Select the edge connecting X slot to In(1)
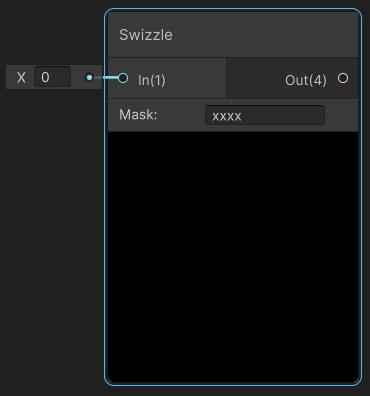 106,78
